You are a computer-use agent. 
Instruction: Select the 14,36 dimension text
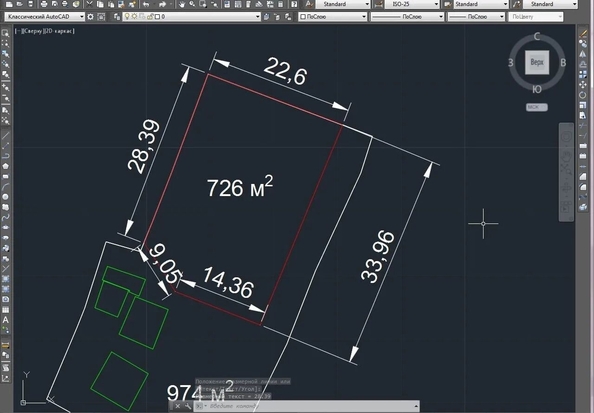pos(228,283)
